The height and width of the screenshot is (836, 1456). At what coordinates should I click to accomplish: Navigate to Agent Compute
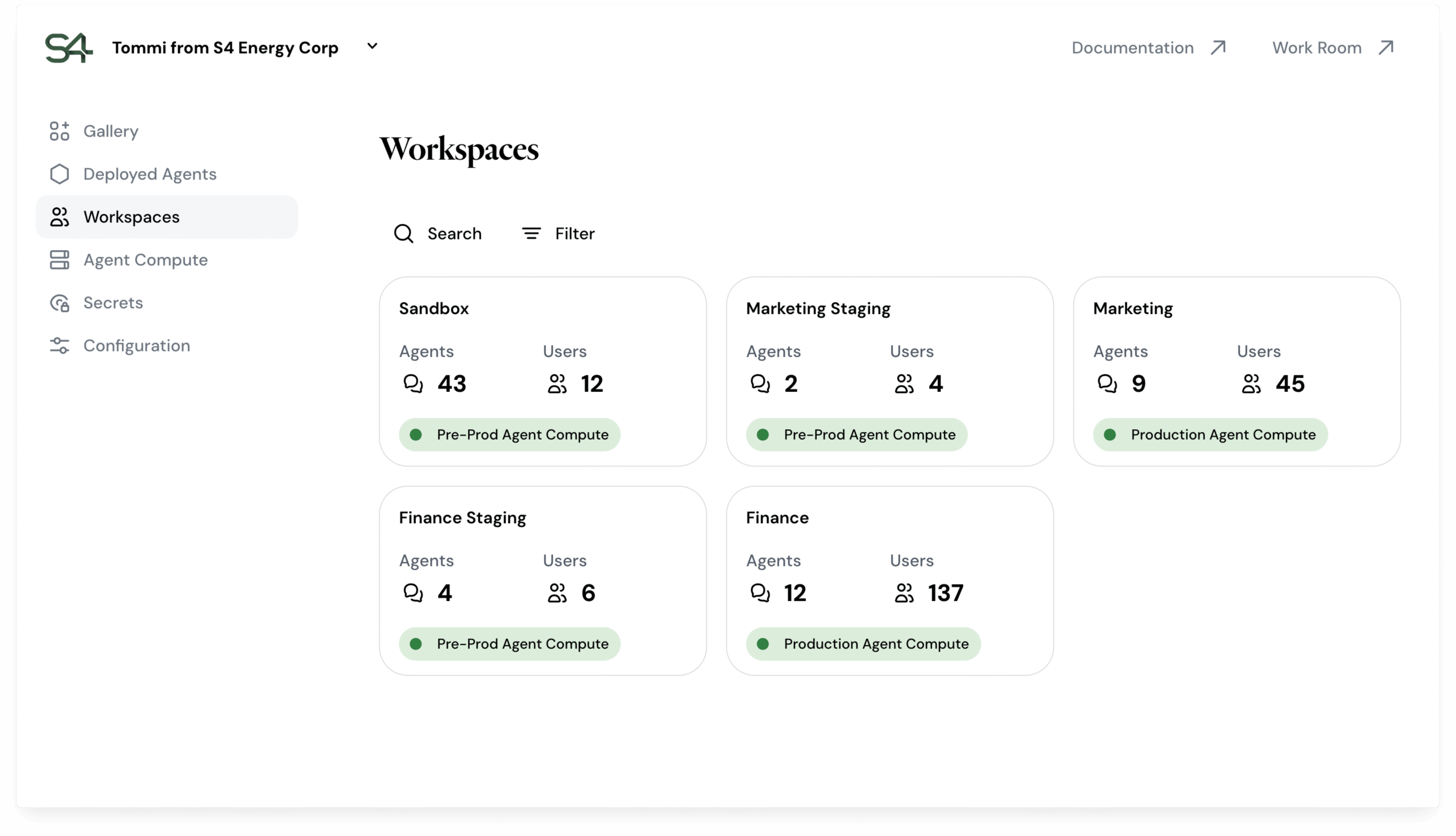click(x=167, y=259)
